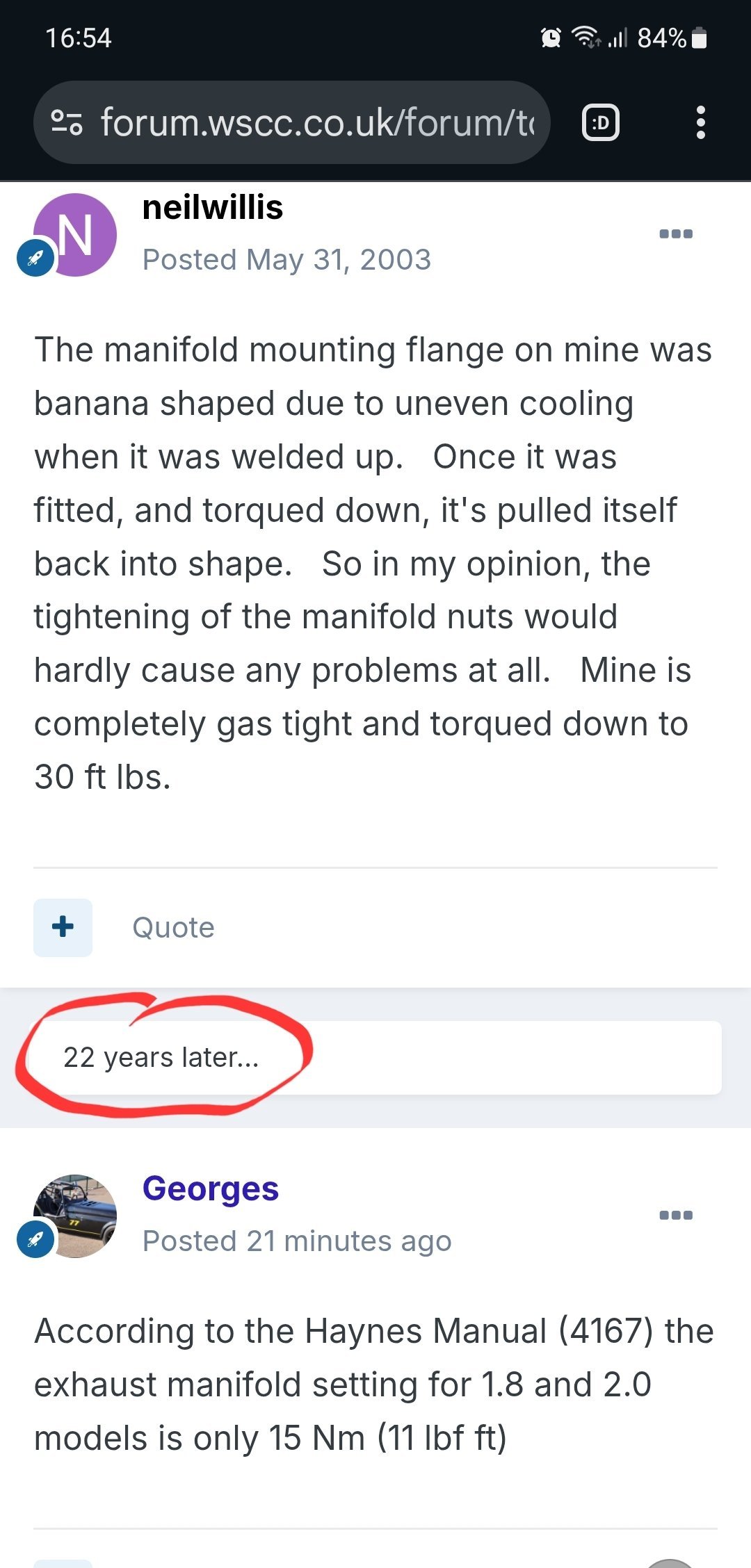
Task: Tap the battery indicator icon
Action: pyautogui.click(x=700, y=38)
